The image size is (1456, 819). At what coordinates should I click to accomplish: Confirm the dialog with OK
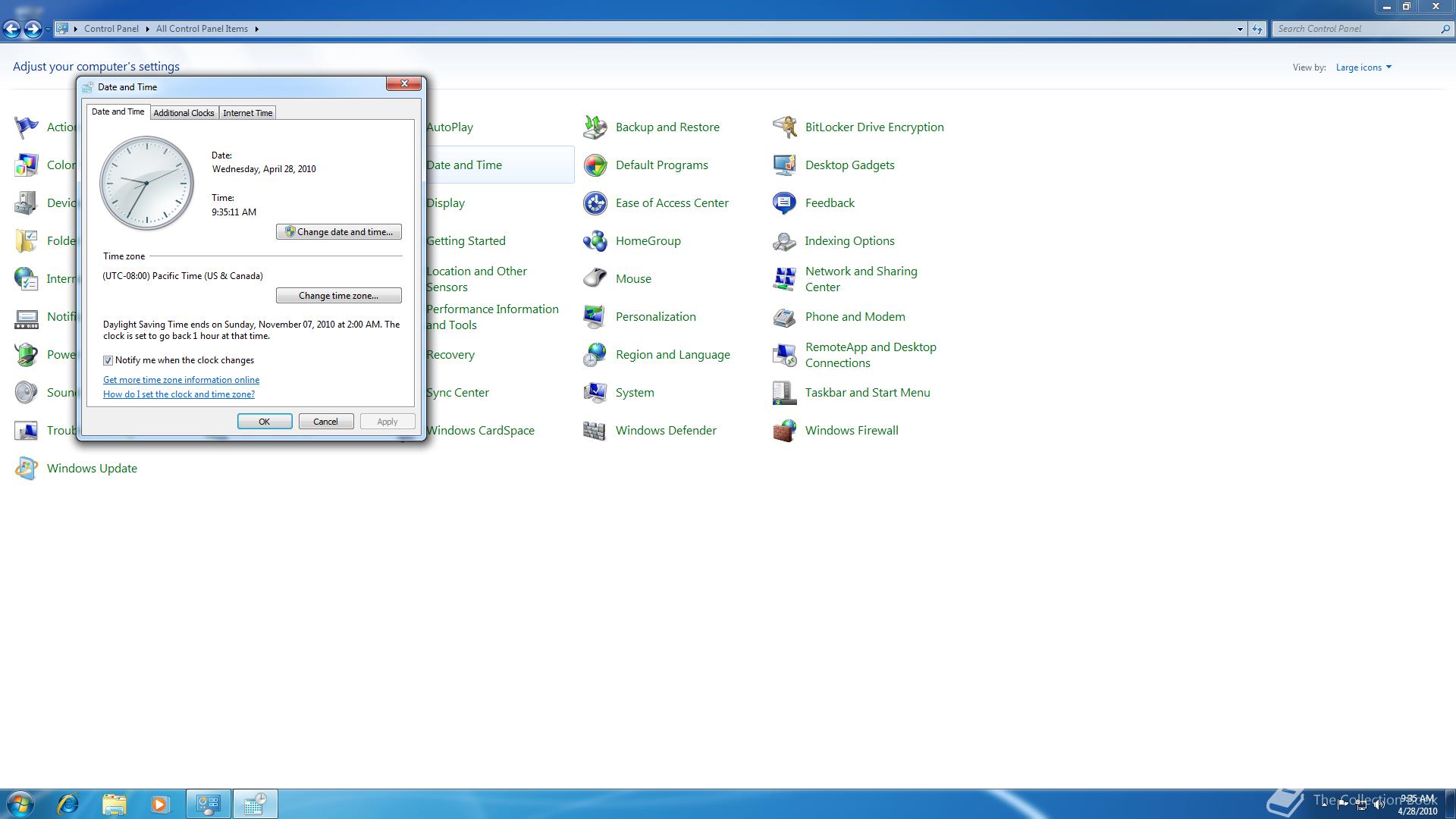(x=265, y=422)
